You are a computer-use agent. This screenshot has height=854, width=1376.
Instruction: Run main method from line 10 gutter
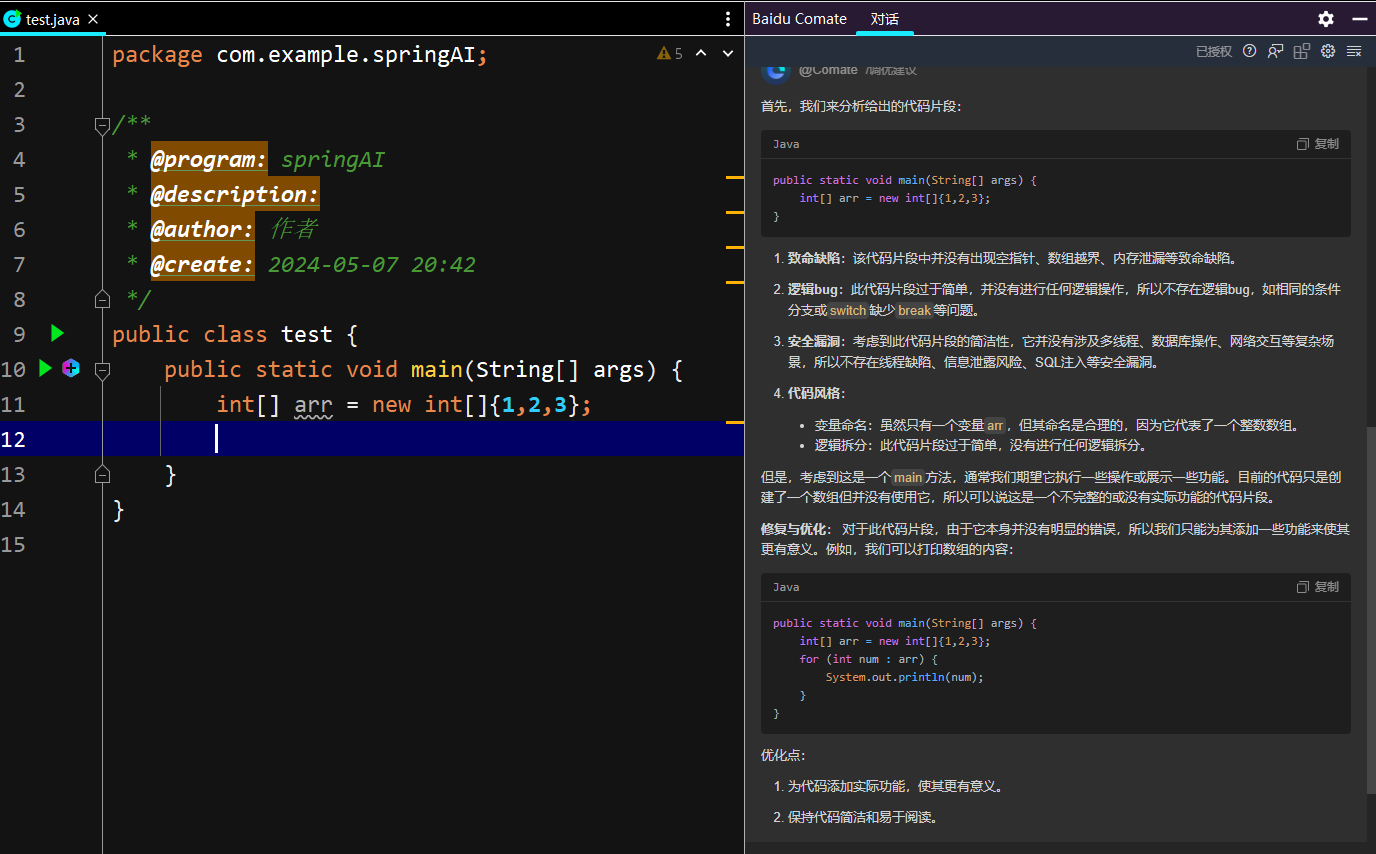tap(45, 368)
